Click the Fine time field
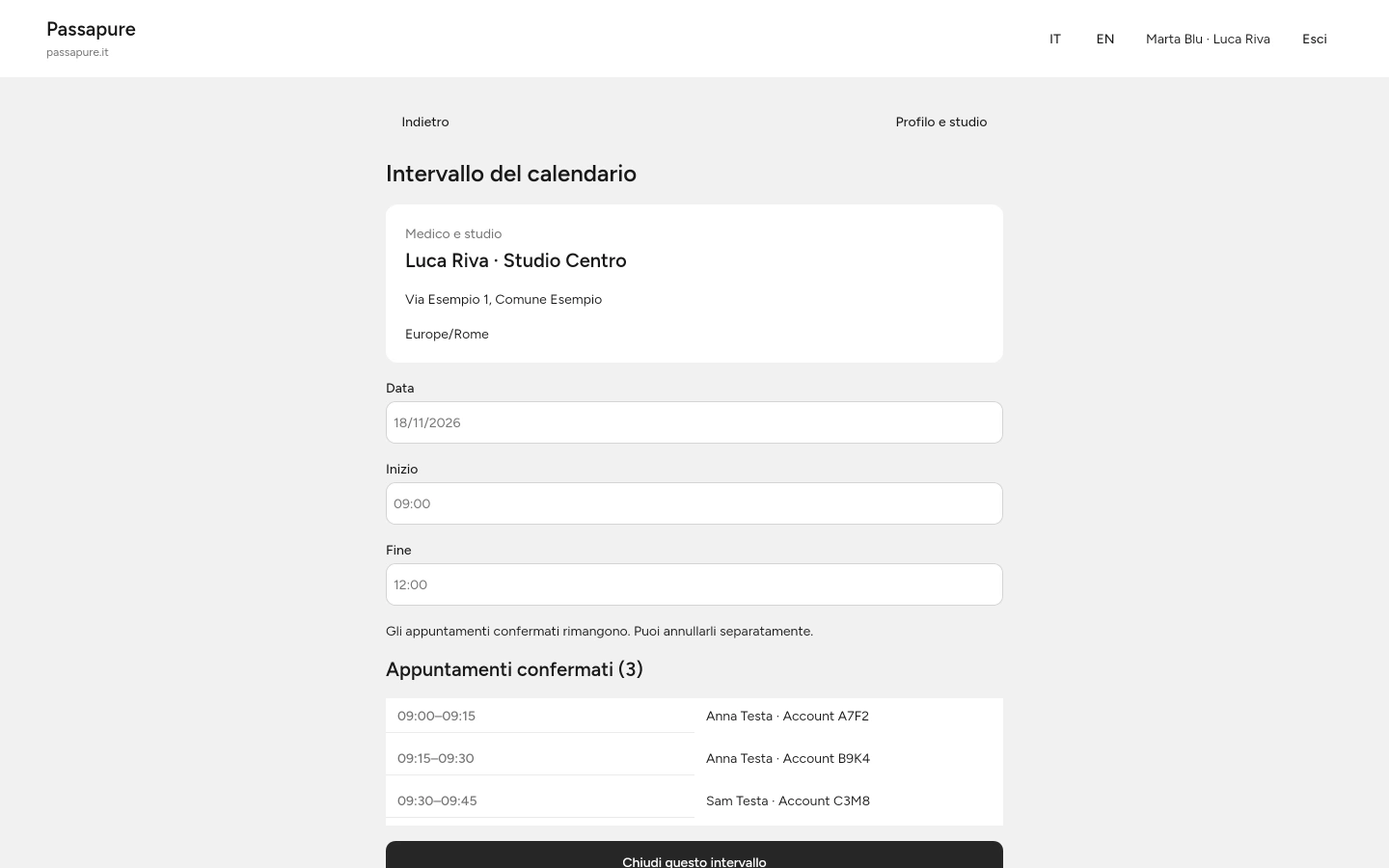Image resolution: width=1389 pixels, height=868 pixels. tap(694, 584)
